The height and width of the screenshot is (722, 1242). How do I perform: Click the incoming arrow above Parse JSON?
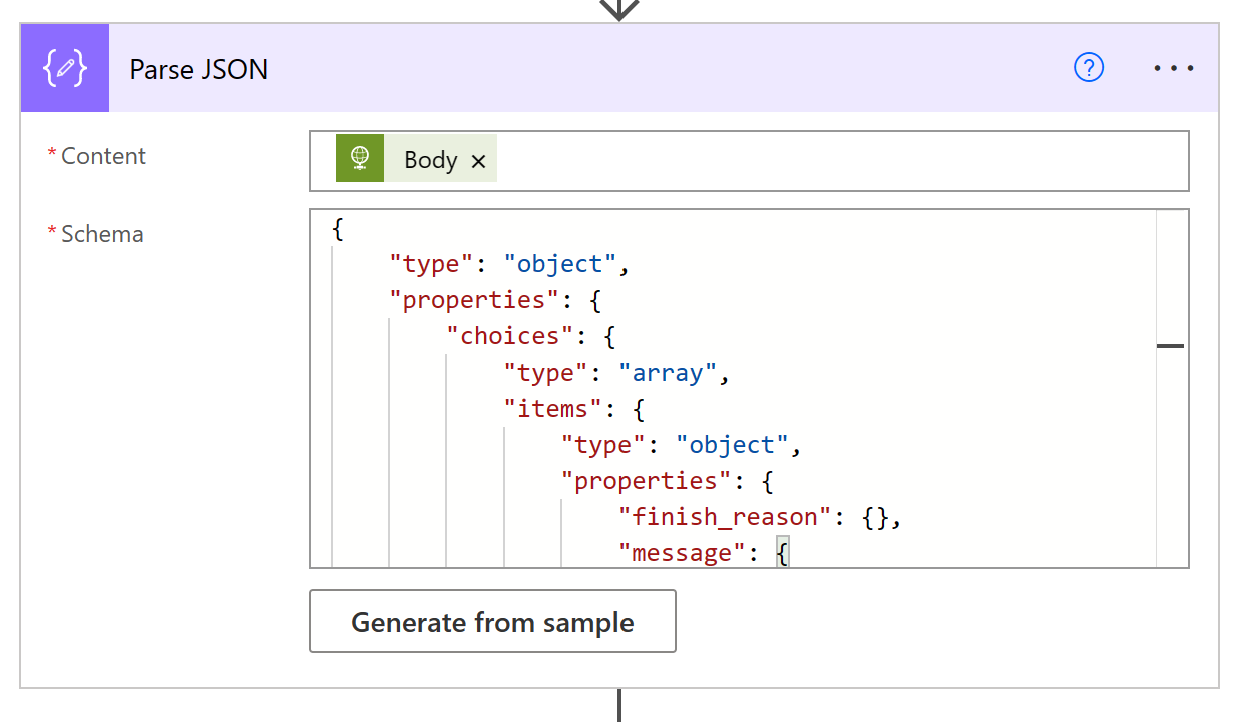point(619,10)
